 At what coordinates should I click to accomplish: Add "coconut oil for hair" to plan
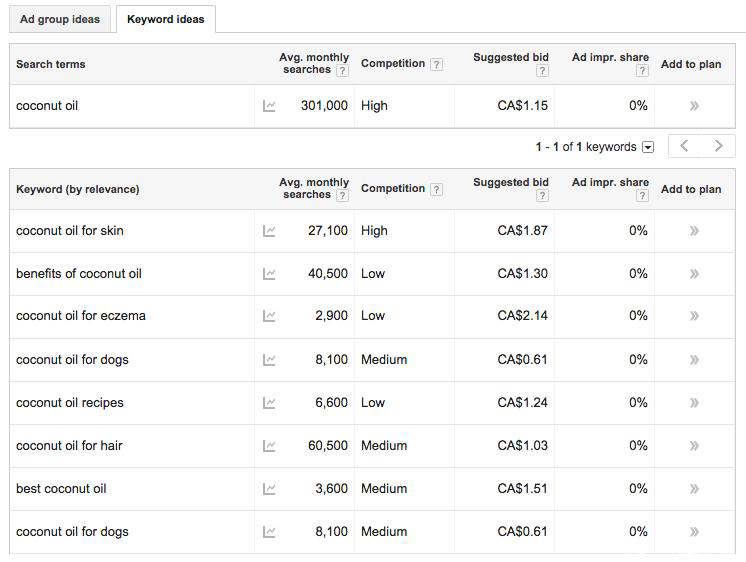694,446
